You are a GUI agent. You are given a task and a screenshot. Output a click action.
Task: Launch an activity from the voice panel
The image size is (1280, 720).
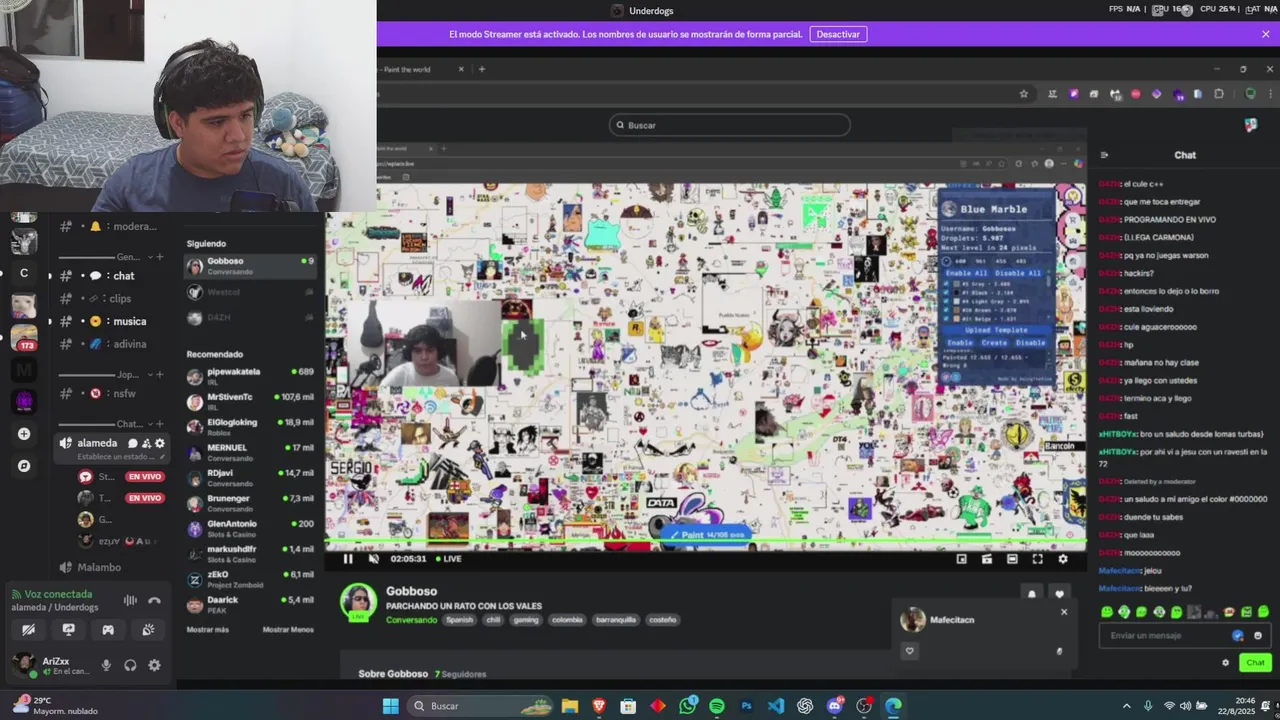pos(108,630)
